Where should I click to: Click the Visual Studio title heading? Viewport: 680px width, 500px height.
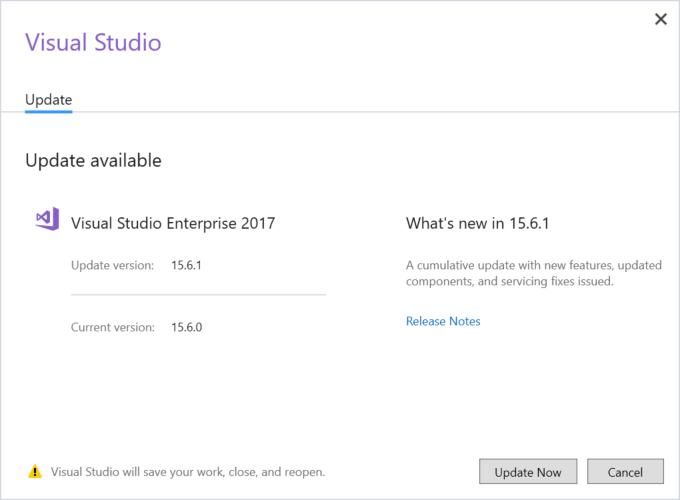(x=93, y=42)
